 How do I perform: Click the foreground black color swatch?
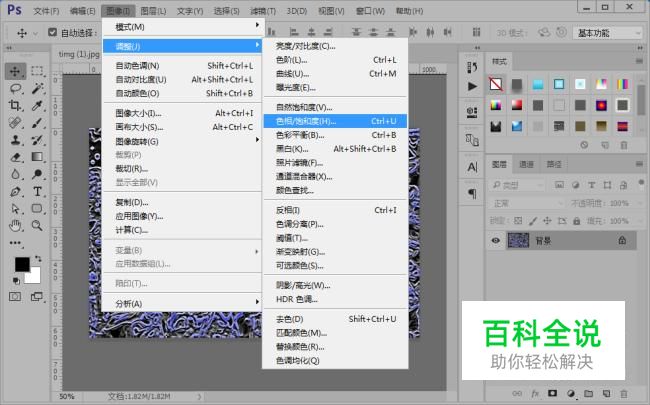22,264
